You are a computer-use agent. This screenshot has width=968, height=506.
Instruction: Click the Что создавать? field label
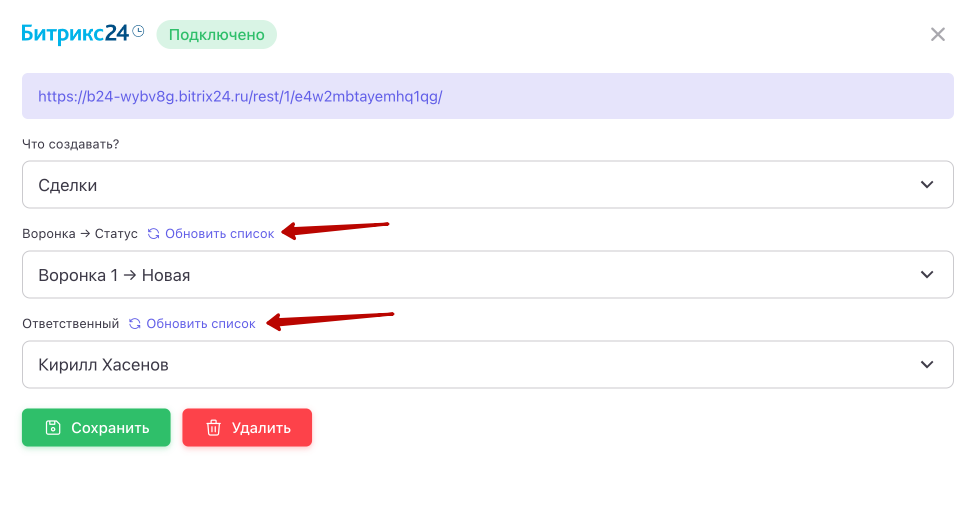click(71, 144)
